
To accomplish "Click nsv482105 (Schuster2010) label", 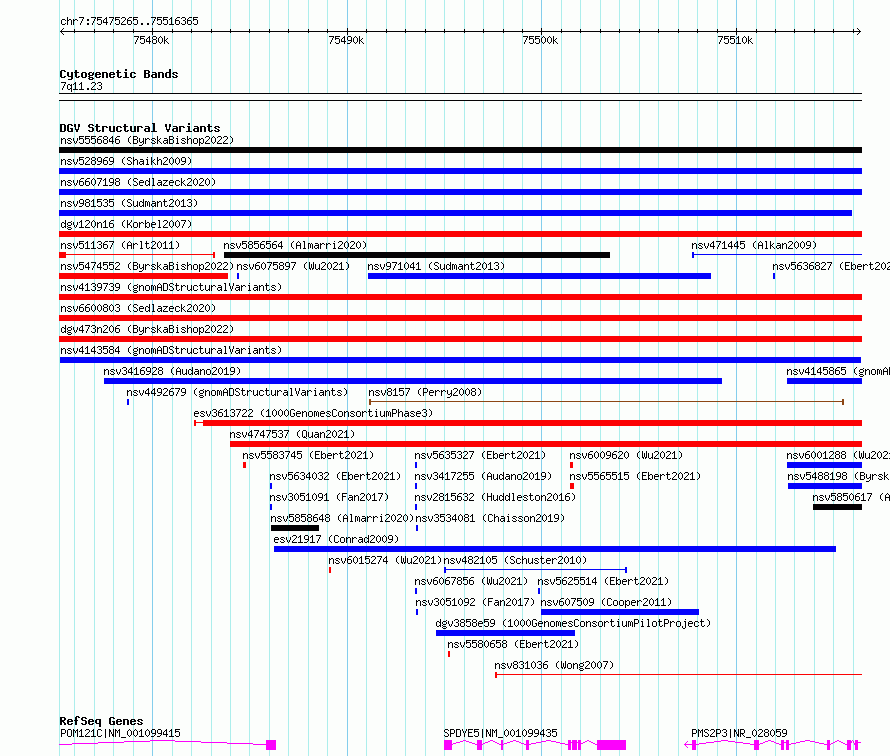I will click(x=515, y=560).
